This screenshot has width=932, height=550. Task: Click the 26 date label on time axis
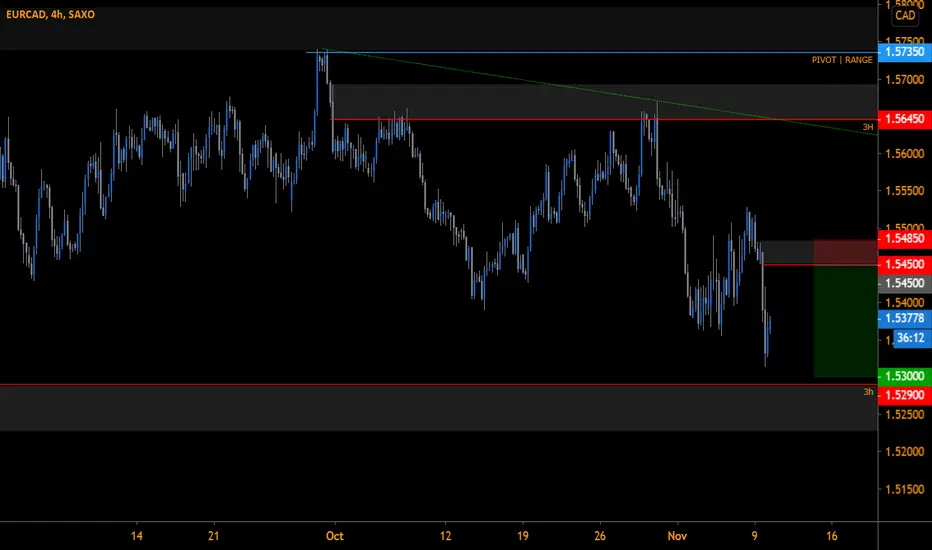(x=600, y=536)
